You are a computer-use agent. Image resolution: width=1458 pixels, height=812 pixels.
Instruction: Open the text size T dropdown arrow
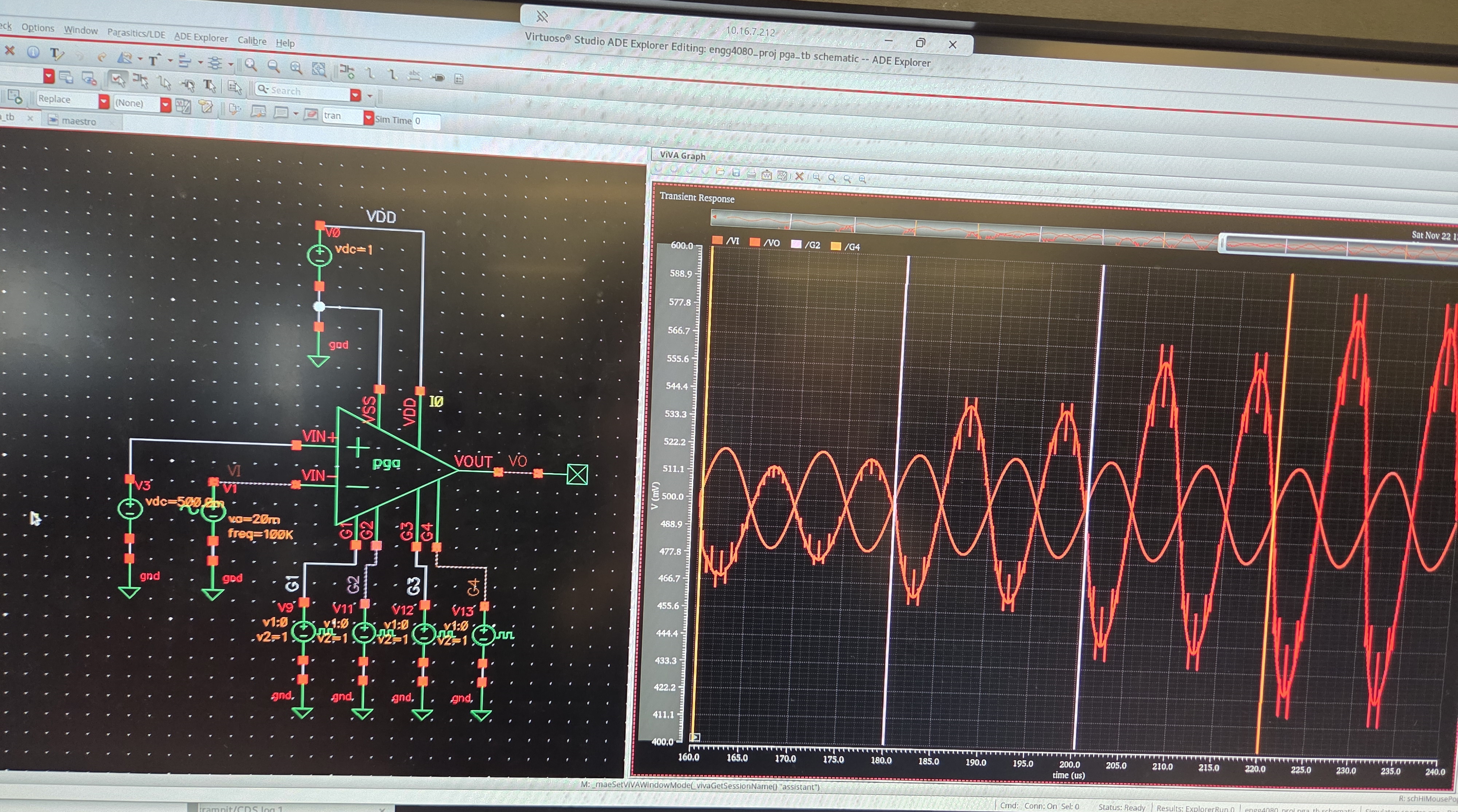170,60
